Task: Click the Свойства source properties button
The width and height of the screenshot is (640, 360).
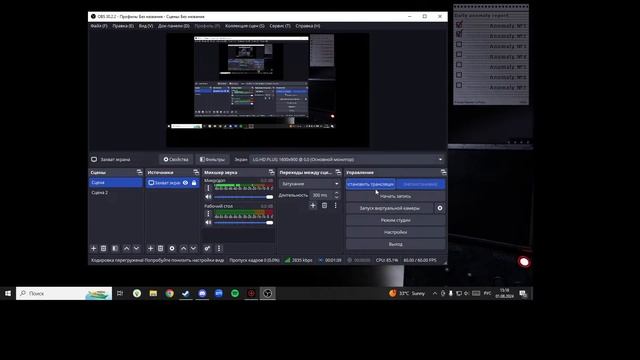Action: [x=176, y=160]
